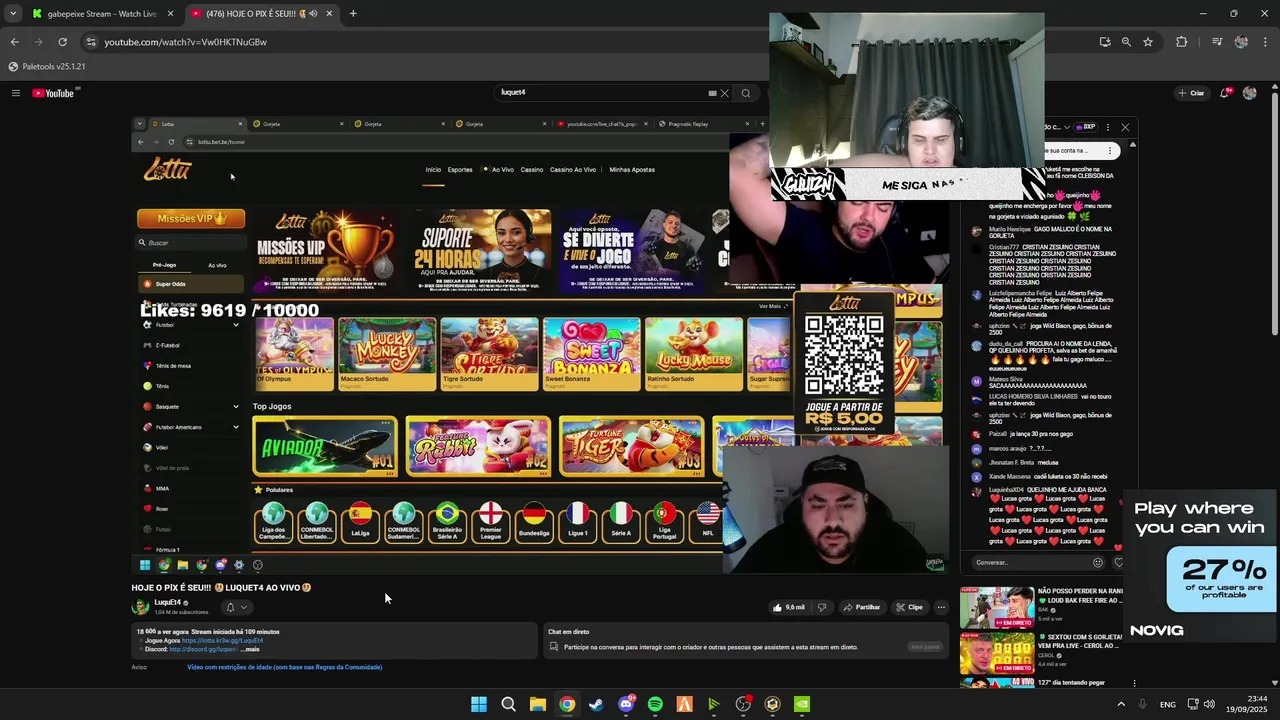
Task: Open Chrome extensions puzzle icon
Action: point(1182,42)
